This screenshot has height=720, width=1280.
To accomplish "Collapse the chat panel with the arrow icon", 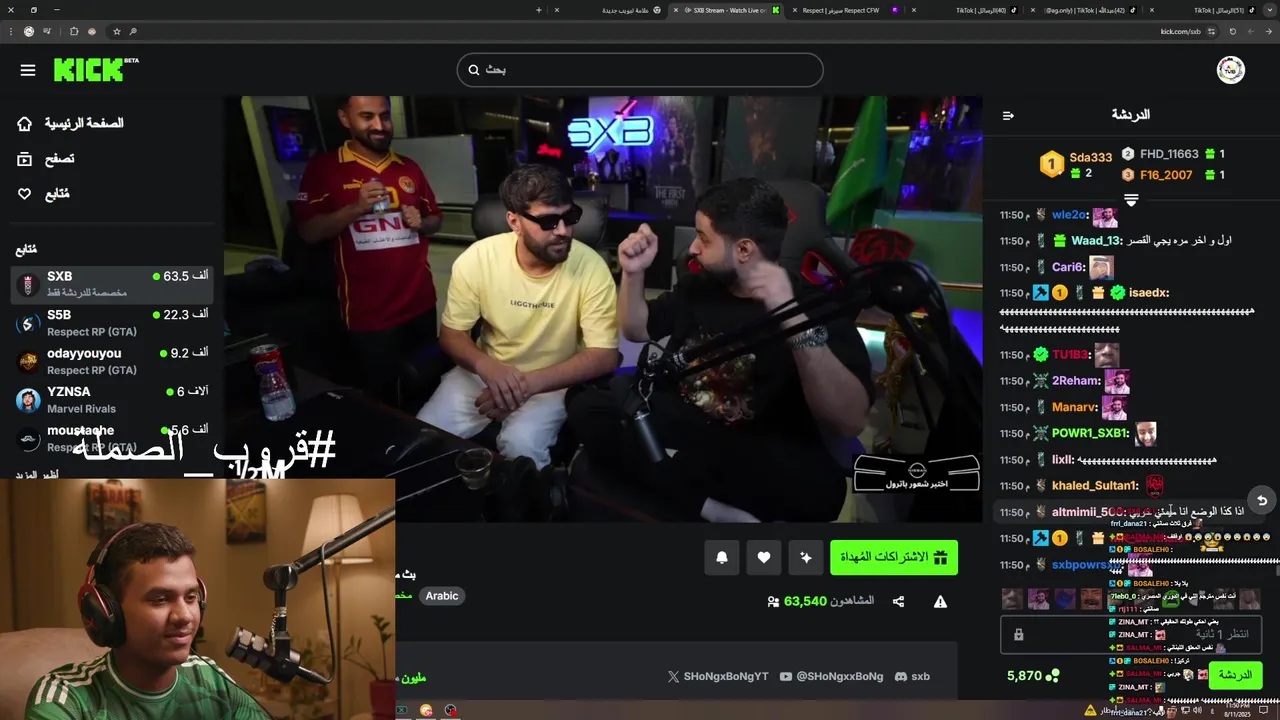I will click(x=1008, y=115).
